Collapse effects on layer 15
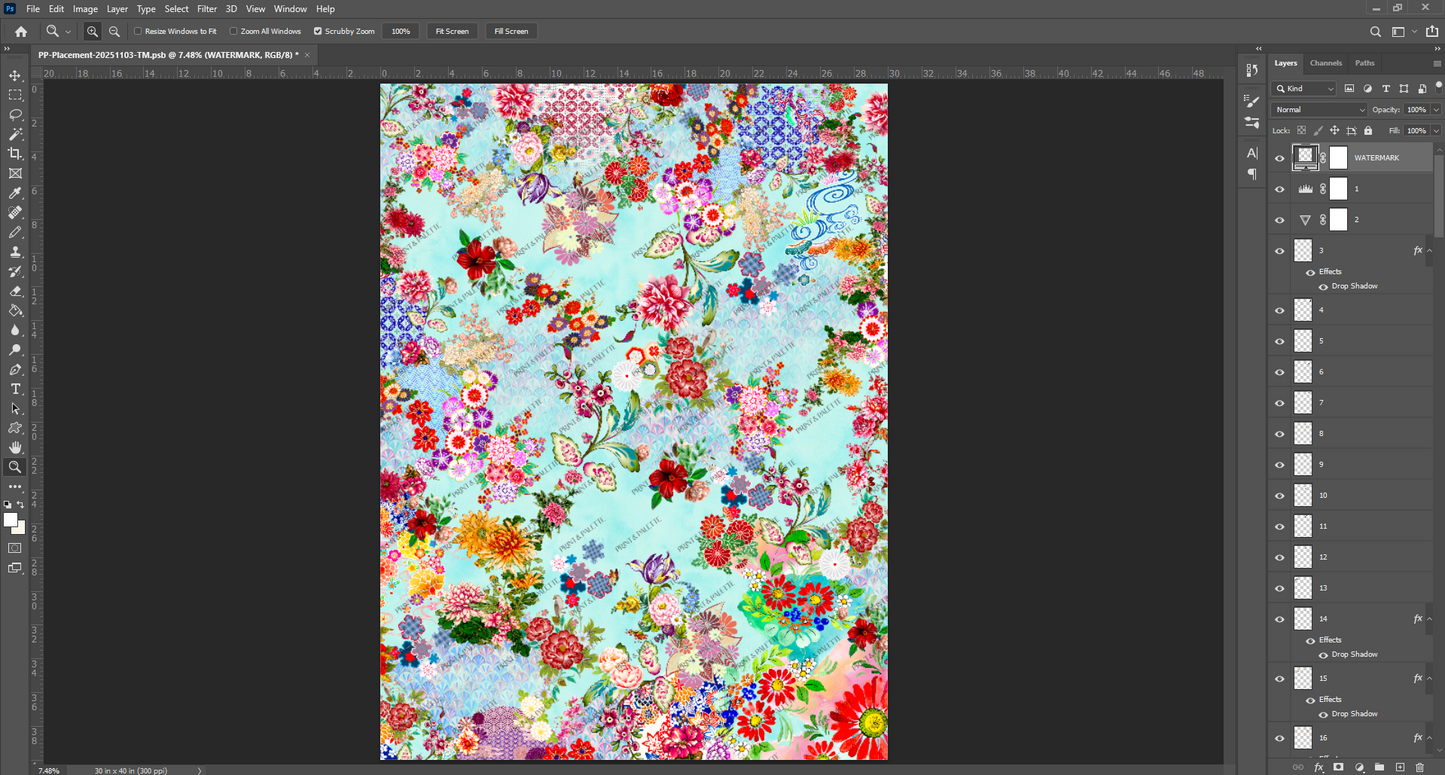This screenshot has width=1445, height=775. coord(1428,678)
